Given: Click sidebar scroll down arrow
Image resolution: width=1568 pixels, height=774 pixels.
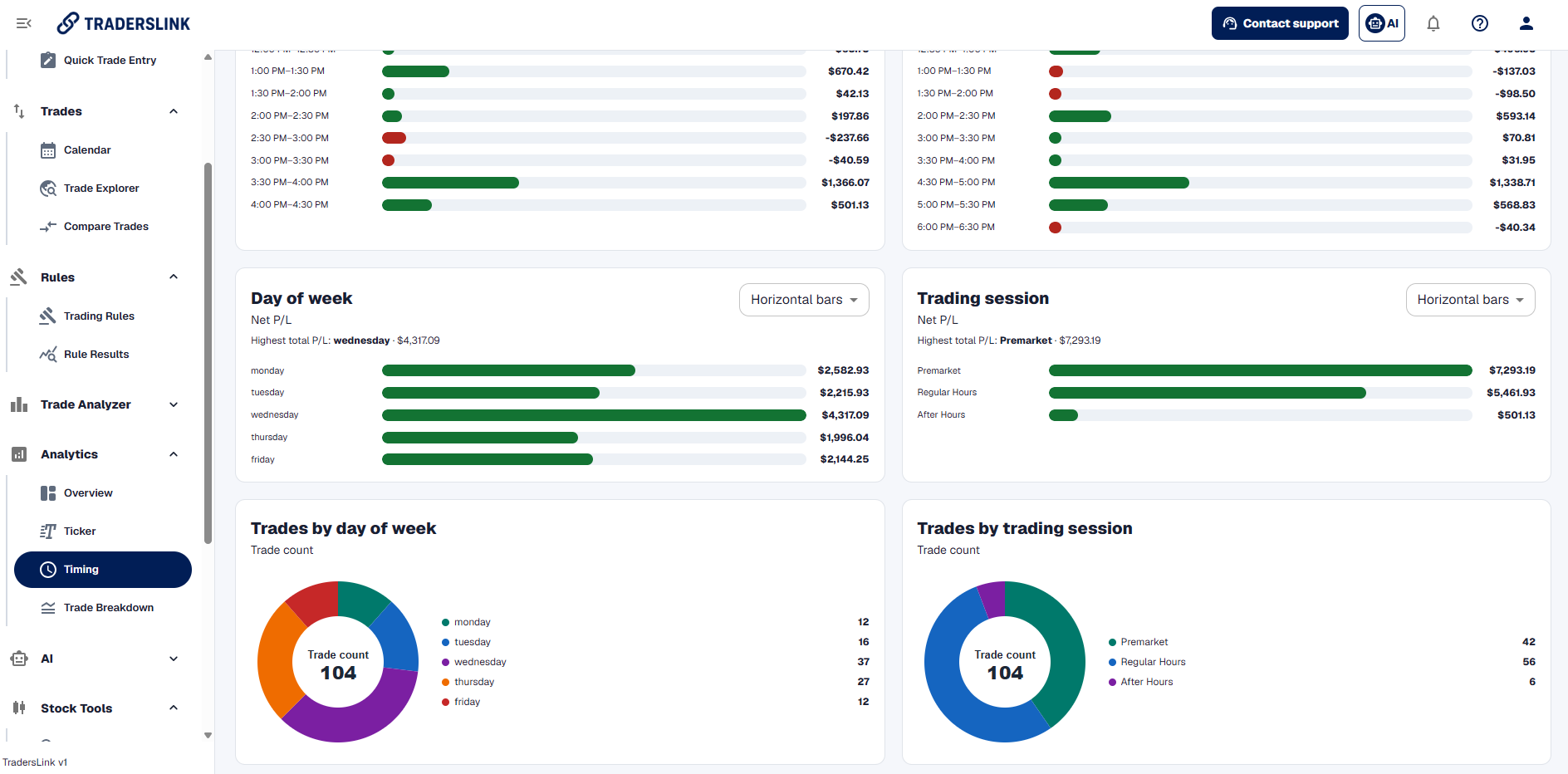Looking at the screenshot, I should click(x=208, y=735).
